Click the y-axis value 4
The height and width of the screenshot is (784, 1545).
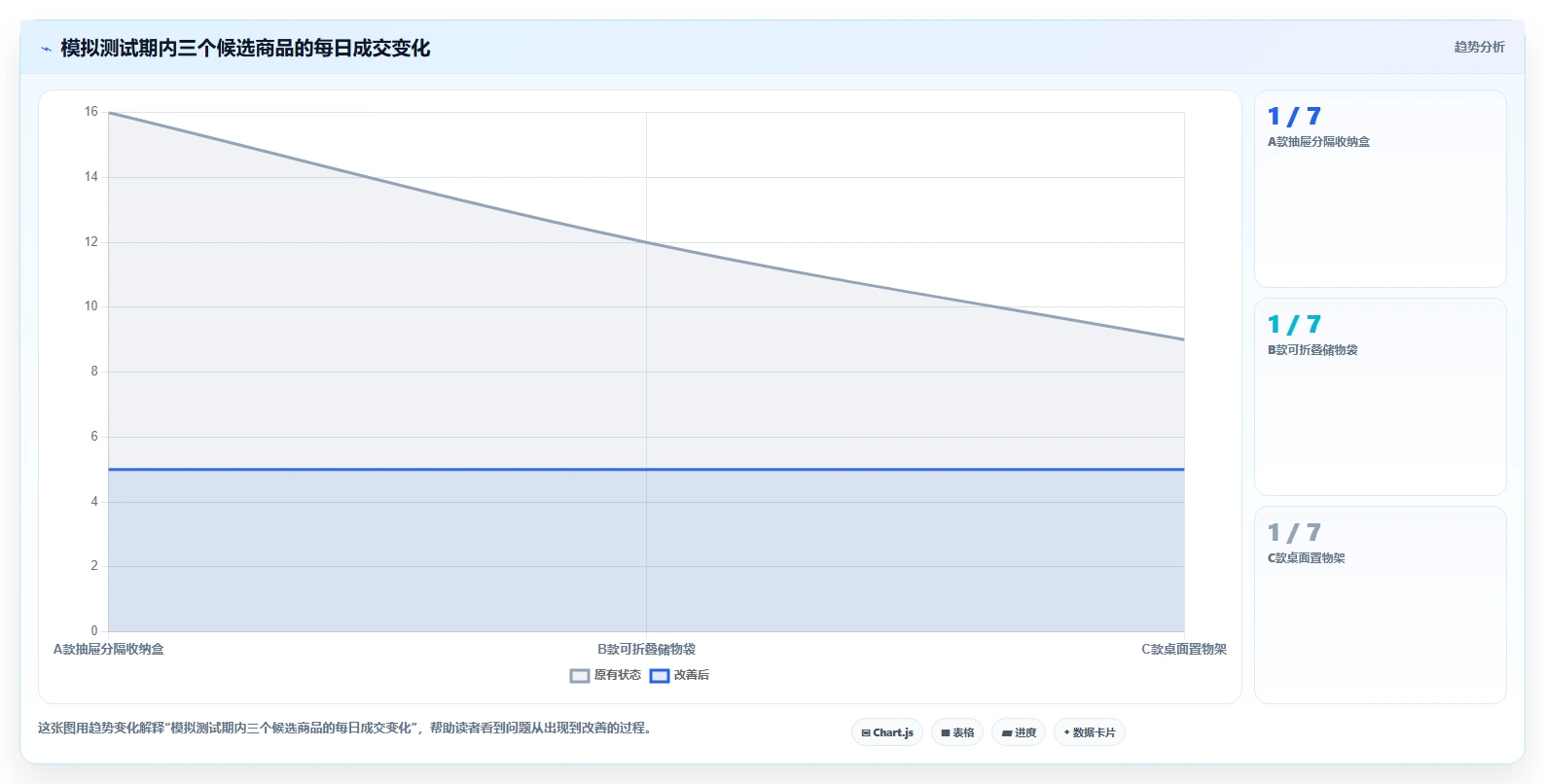coord(94,502)
